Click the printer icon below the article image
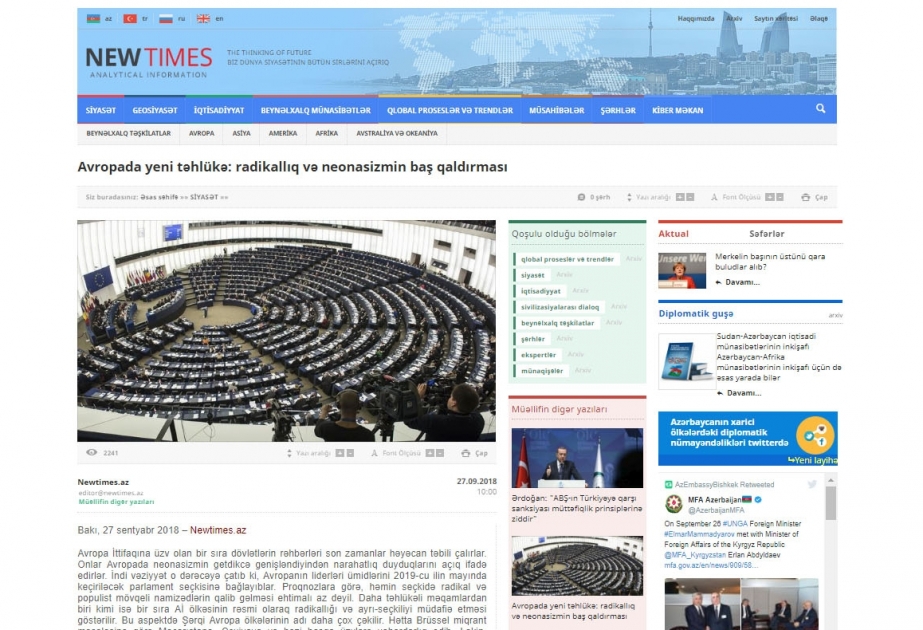Image resolution: width=923 pixels, height=630 pixels. (x=466, y=453)
